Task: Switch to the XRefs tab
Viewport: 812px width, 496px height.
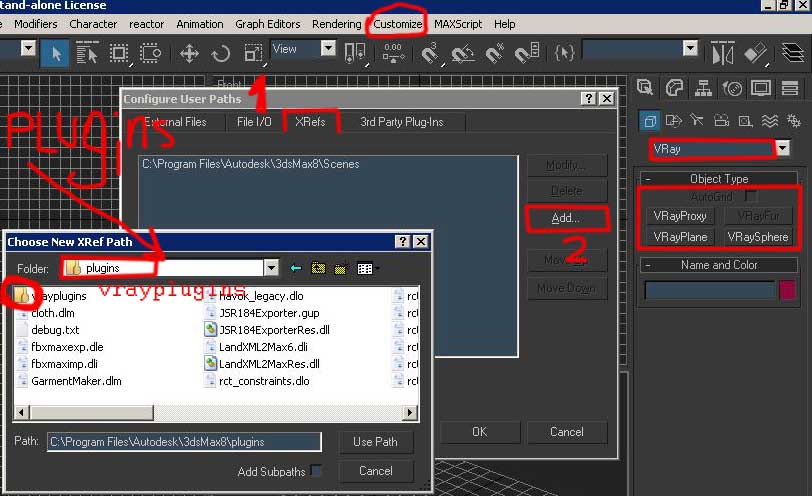Action: coord(311,122)
